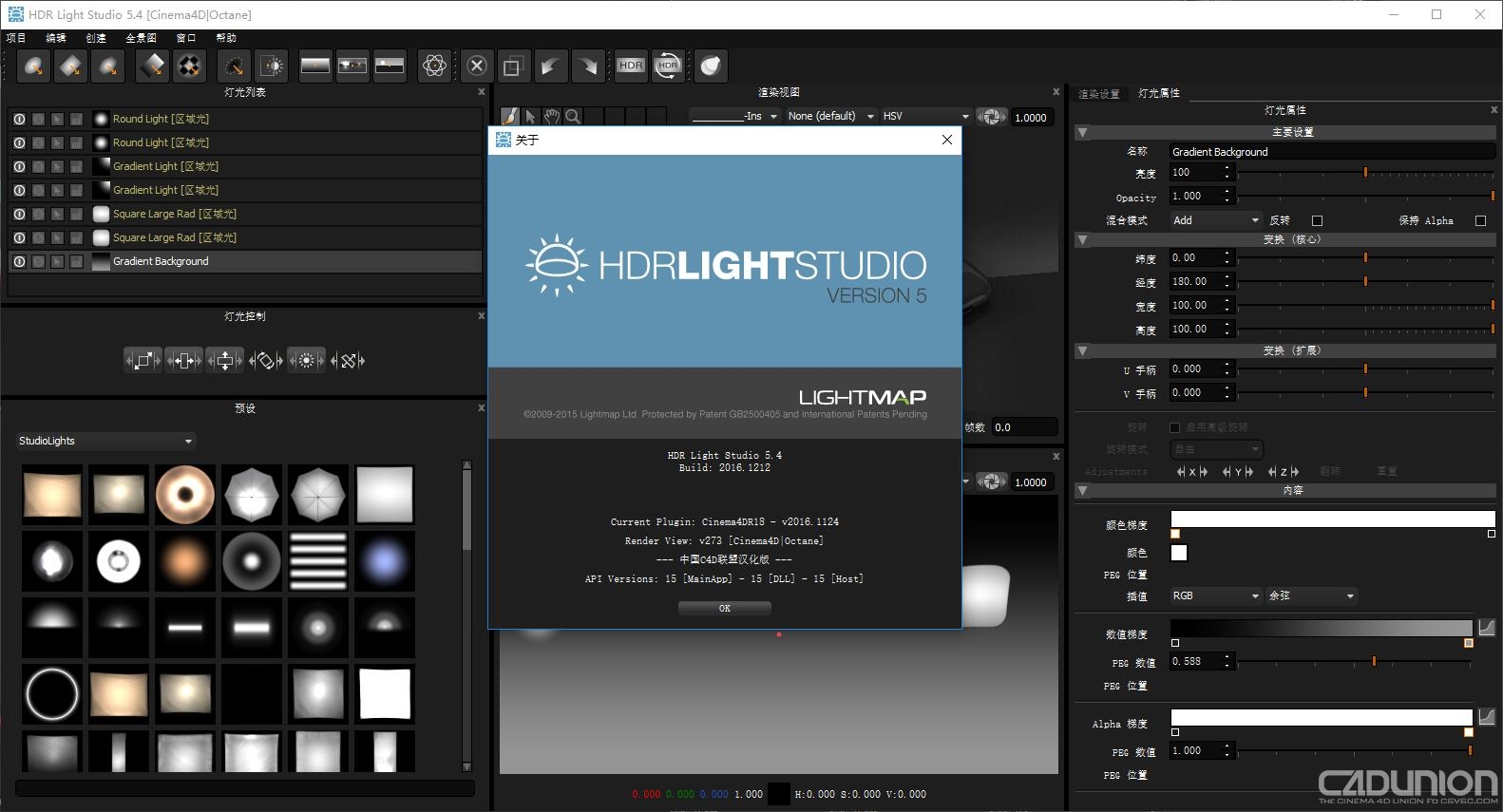Open the StudioLights preset dropdown
Viewport: 1503px width, 812px height.
pos(105,441)
